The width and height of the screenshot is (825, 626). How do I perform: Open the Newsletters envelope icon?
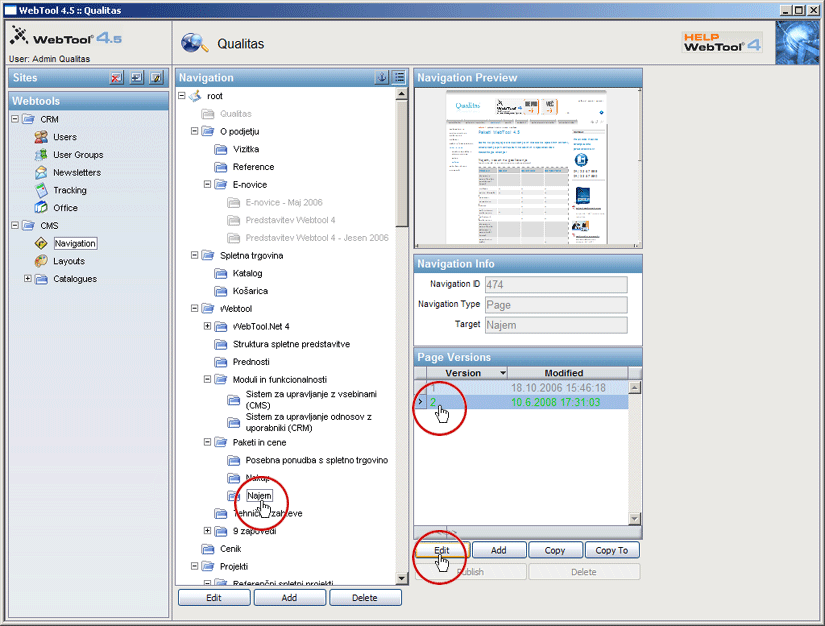41,172
